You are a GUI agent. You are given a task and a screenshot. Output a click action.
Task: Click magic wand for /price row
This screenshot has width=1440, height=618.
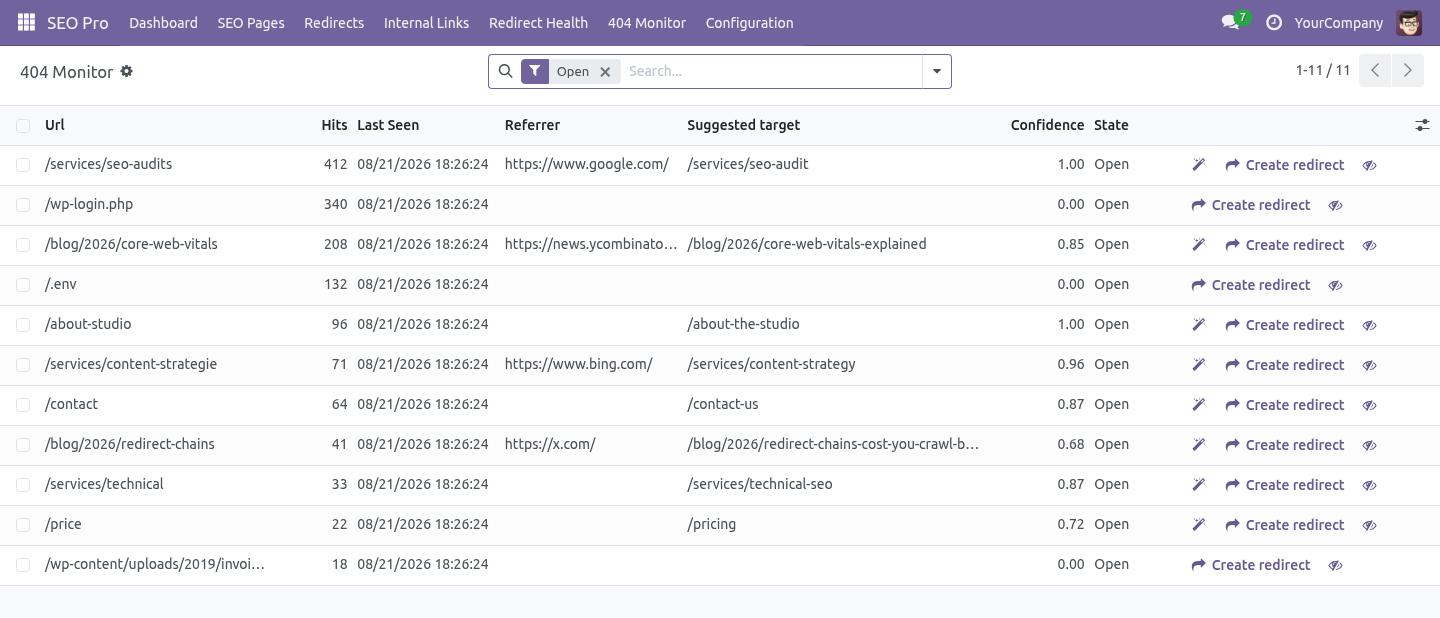1198,524
